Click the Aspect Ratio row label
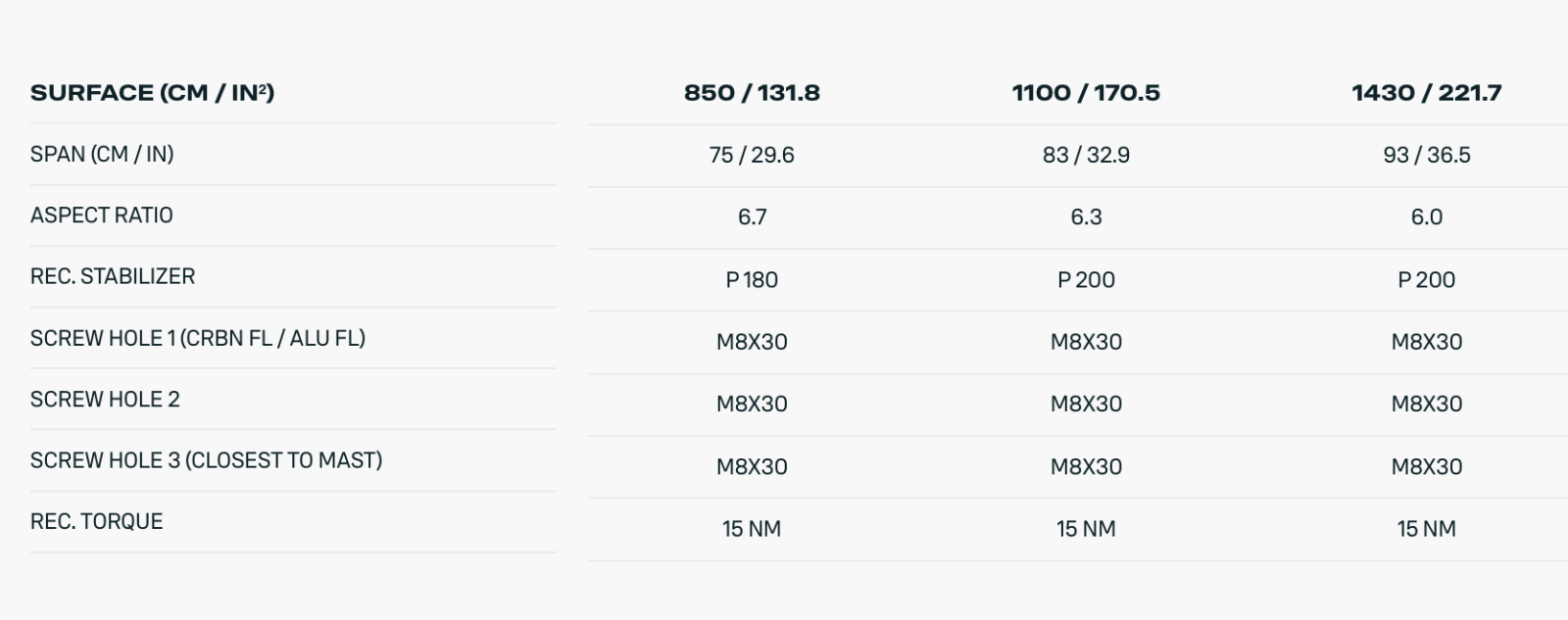1568x620 pixels. (x=102, y=215)
